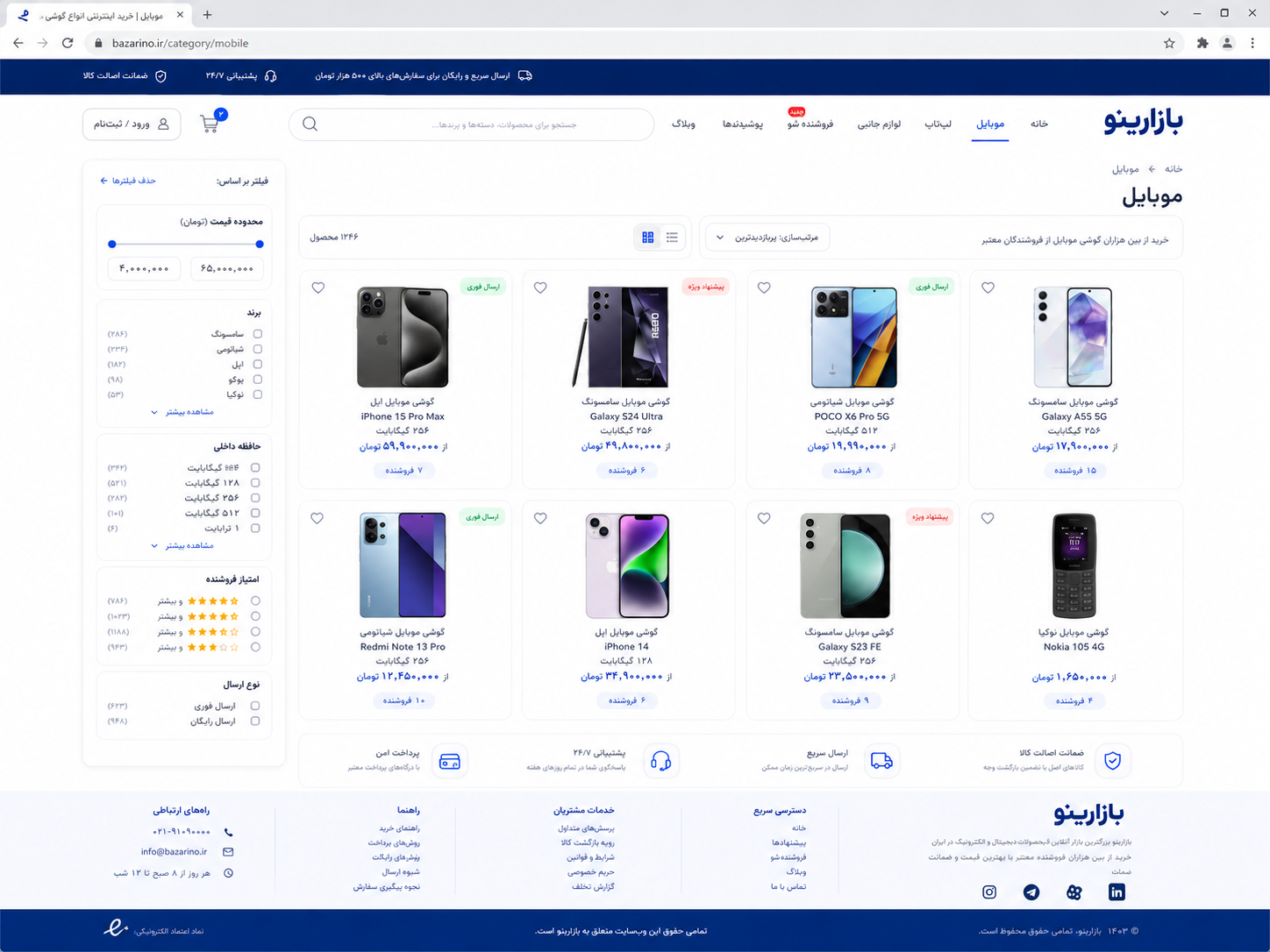The image size is (1270, 952).
Task: Switch to grid view layout icon
Action: tap(648, 238)
